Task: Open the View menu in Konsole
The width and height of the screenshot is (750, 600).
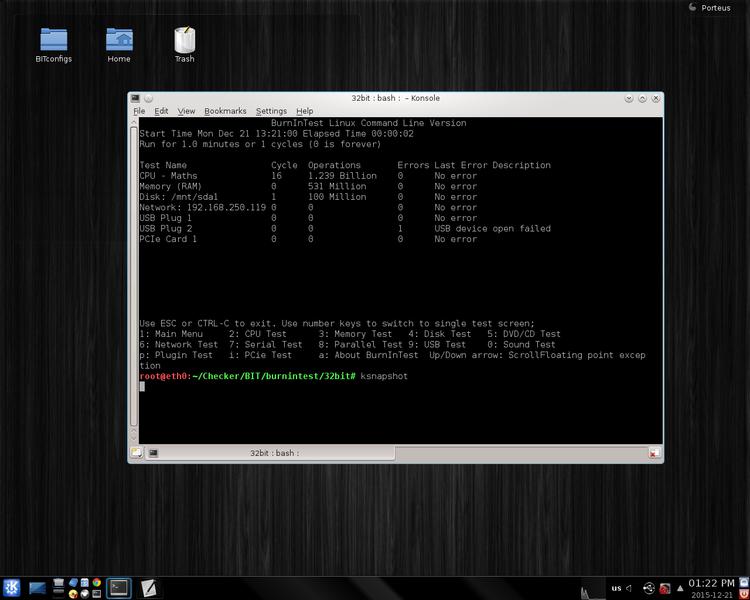Action: (186, 111)
